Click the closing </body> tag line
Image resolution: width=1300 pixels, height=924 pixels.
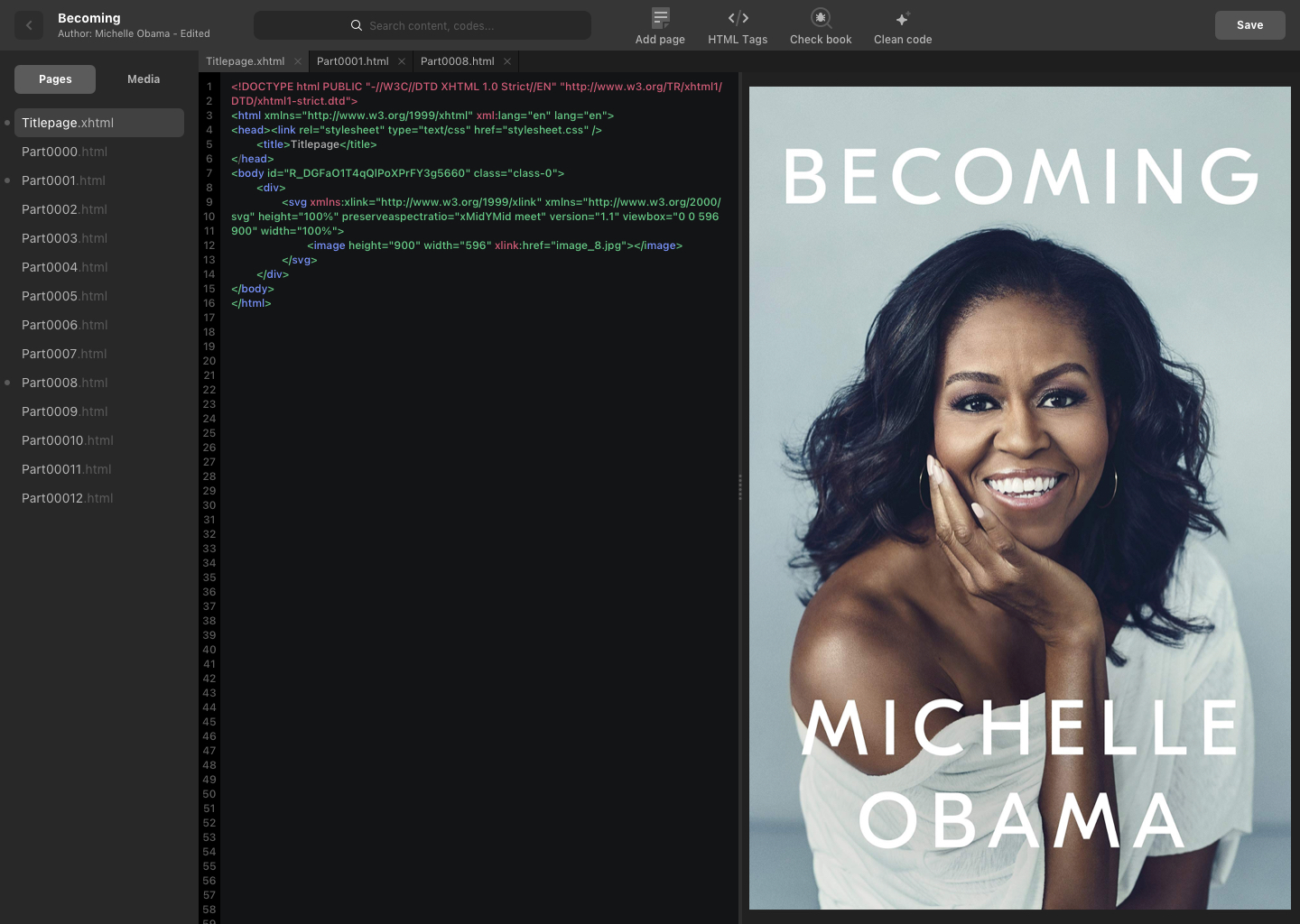[252, 289]
